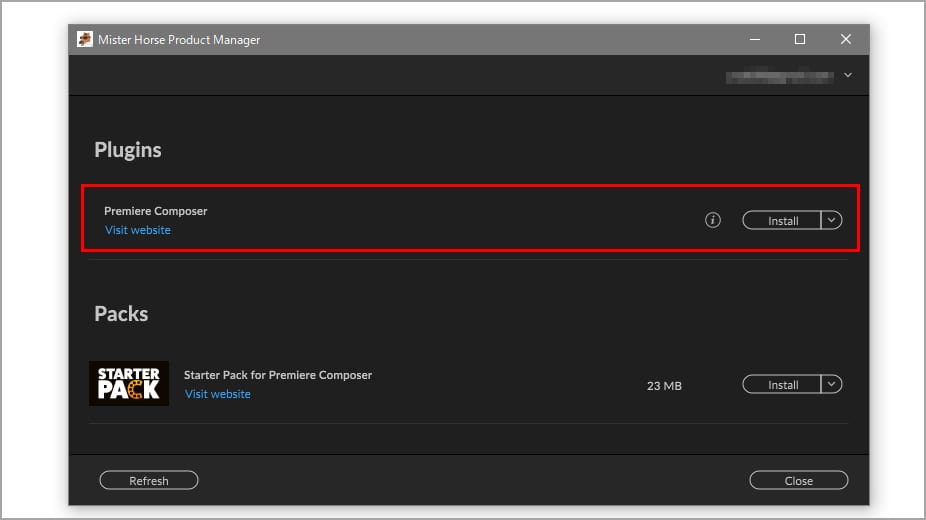The height and width of the screenshot is (520, 926).
Task: Select the Starter Pack for Premiere Composer title
Action: pos(278,375)
